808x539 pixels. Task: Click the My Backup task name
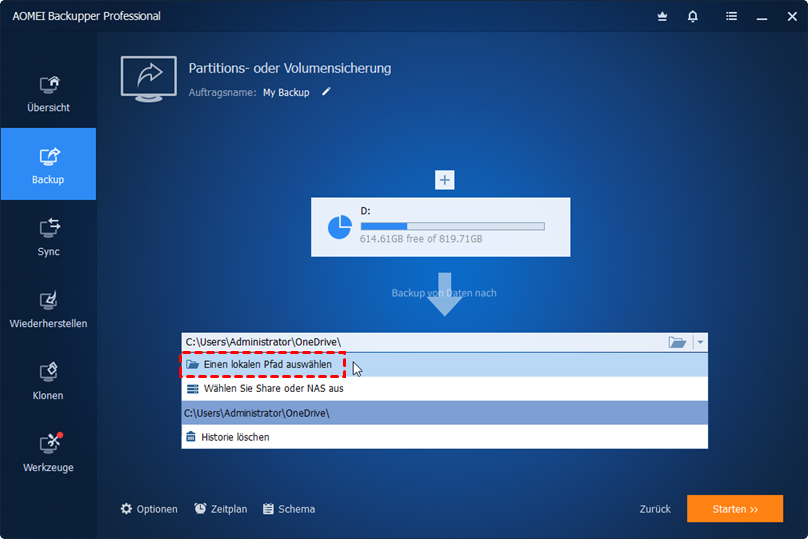pyautogui.click(x=286, y=93)
